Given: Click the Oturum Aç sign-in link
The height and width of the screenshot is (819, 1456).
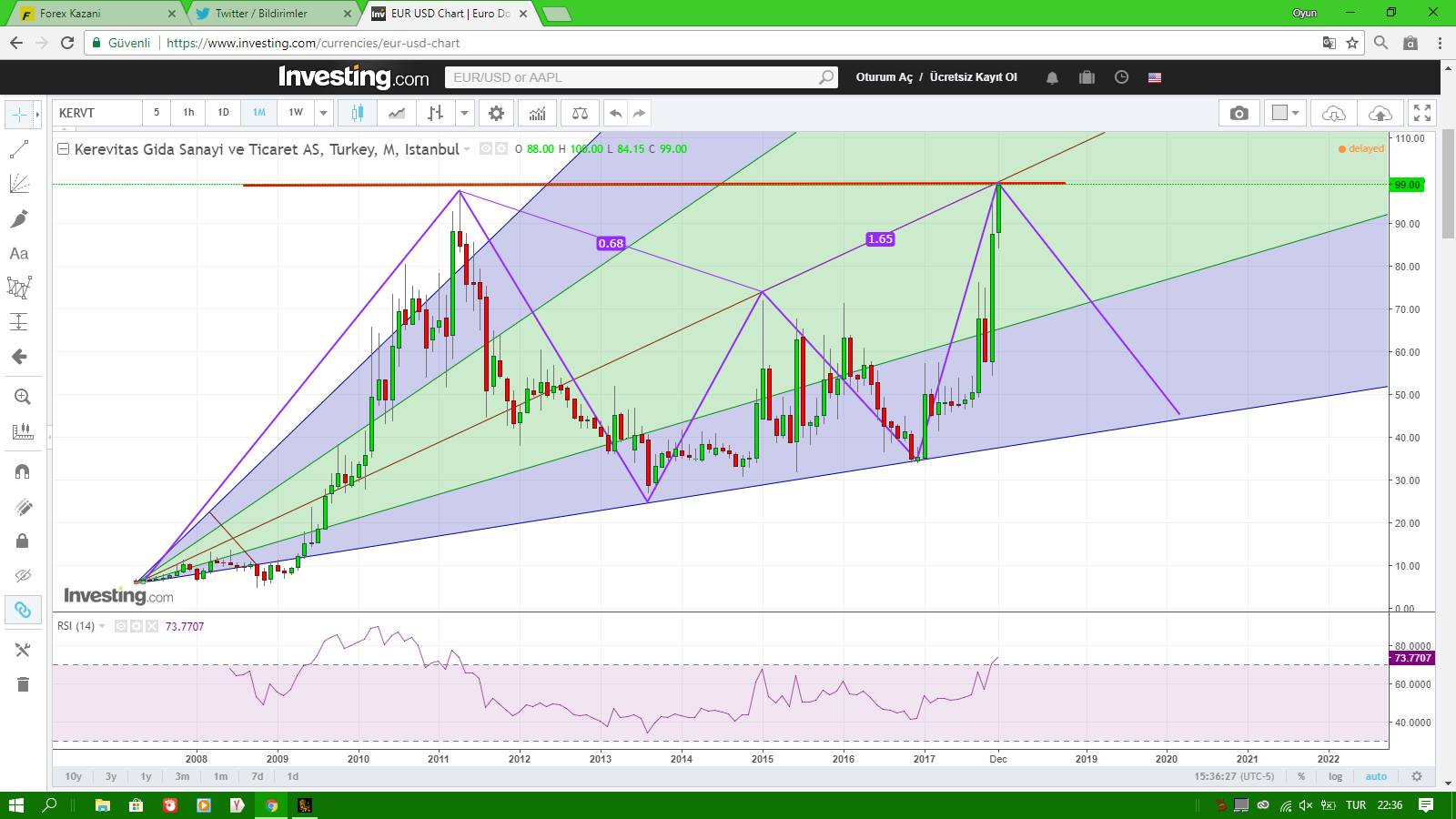Looking at the screenshot, I should (x=884, y=77).
